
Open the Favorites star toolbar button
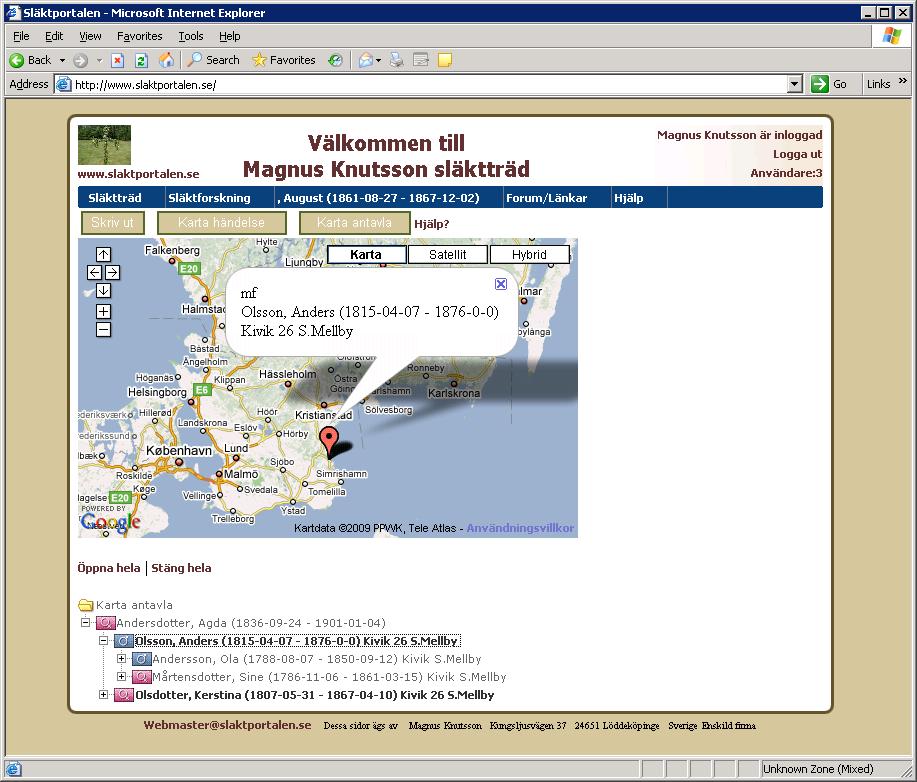click(284, 60)
